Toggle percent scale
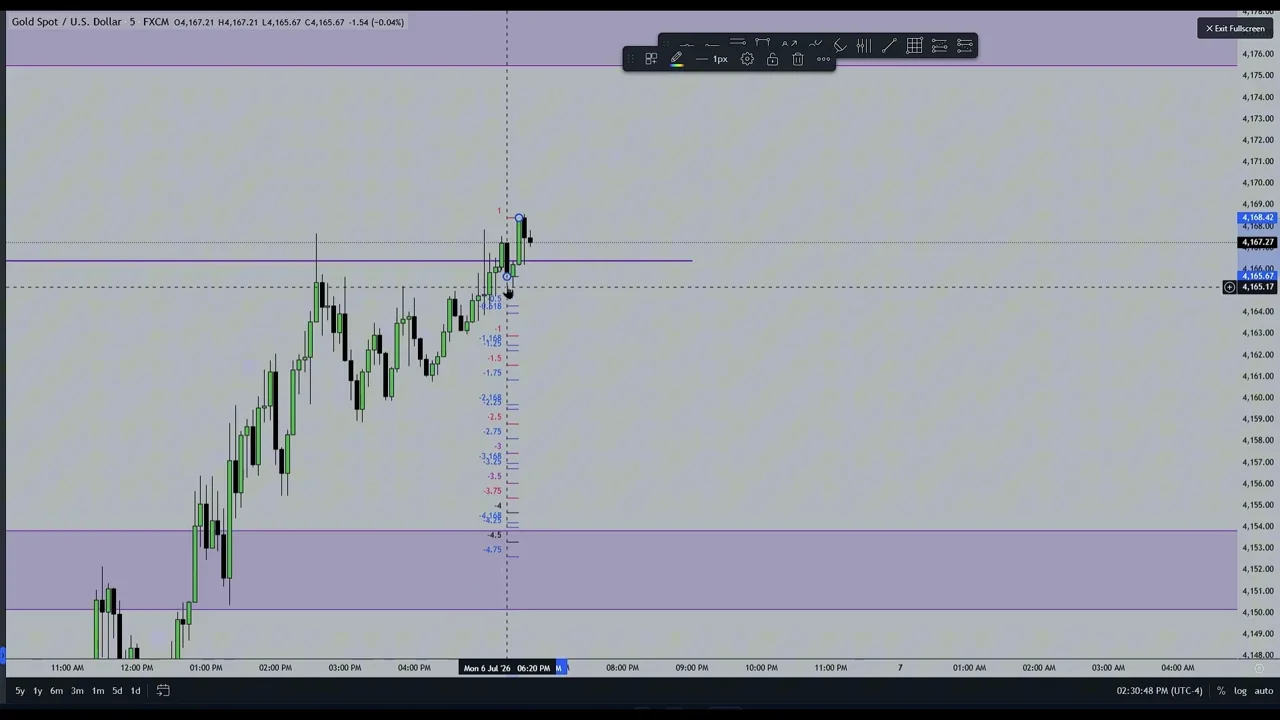This screenshot has width=1280, height=720. [1220, 691]
